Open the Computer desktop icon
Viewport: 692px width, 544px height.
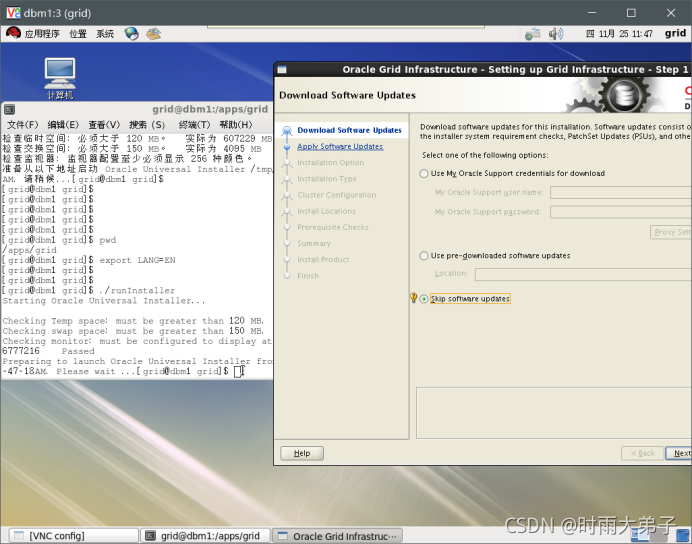60,79
